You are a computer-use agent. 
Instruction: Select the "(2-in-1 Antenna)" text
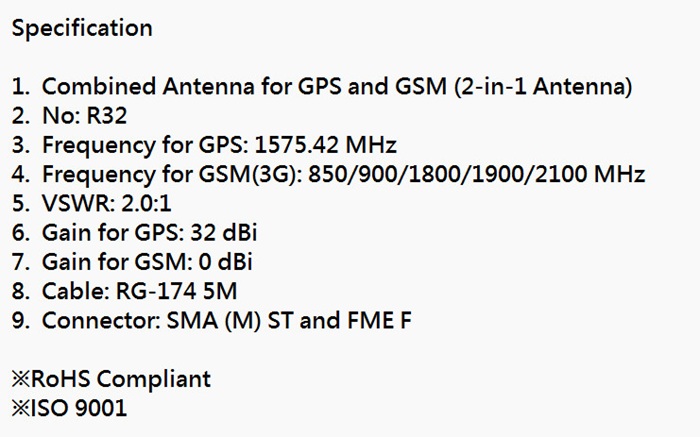click(542, 87)
